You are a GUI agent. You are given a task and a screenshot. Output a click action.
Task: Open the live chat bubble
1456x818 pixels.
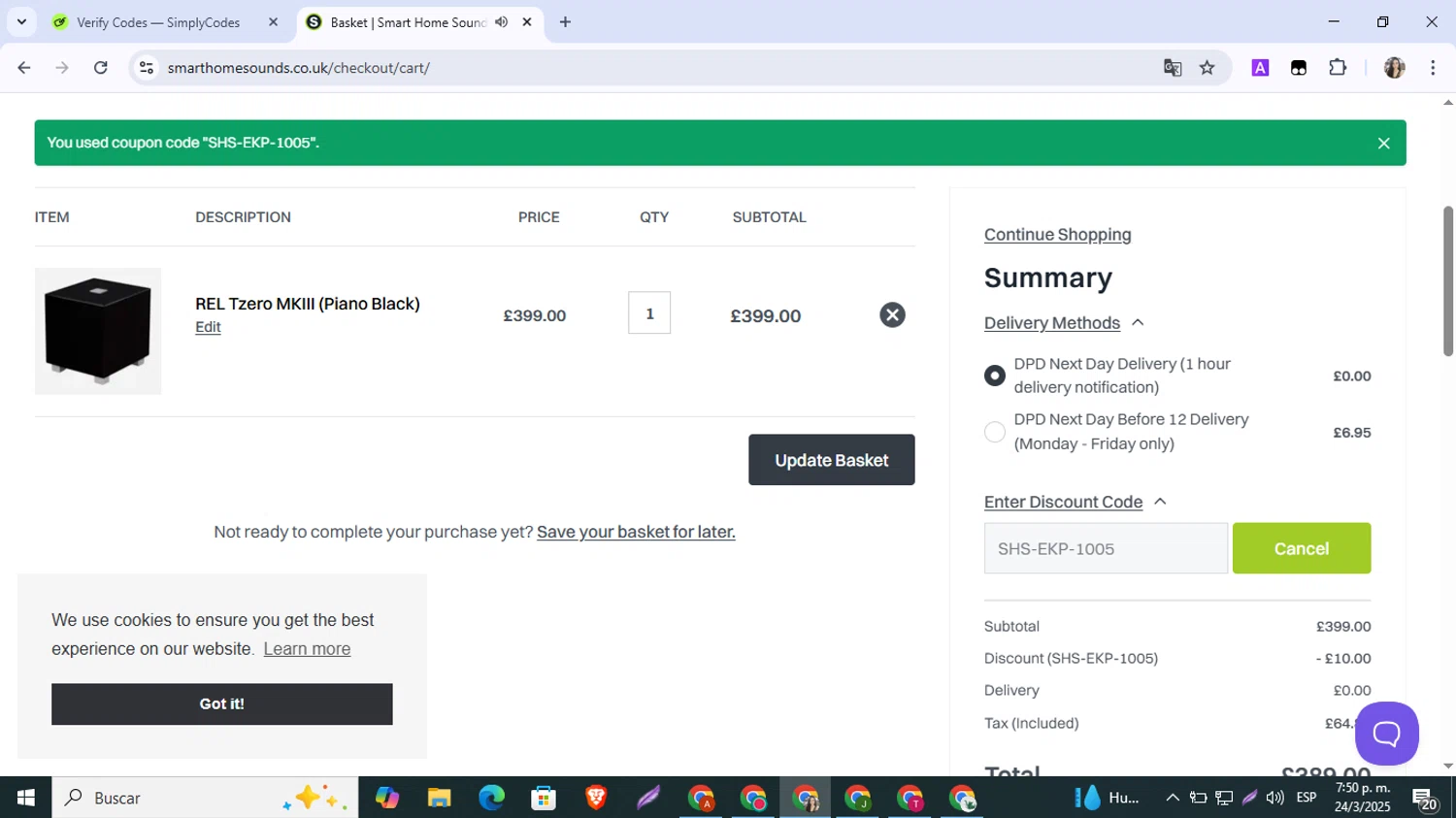[1386, 733]
